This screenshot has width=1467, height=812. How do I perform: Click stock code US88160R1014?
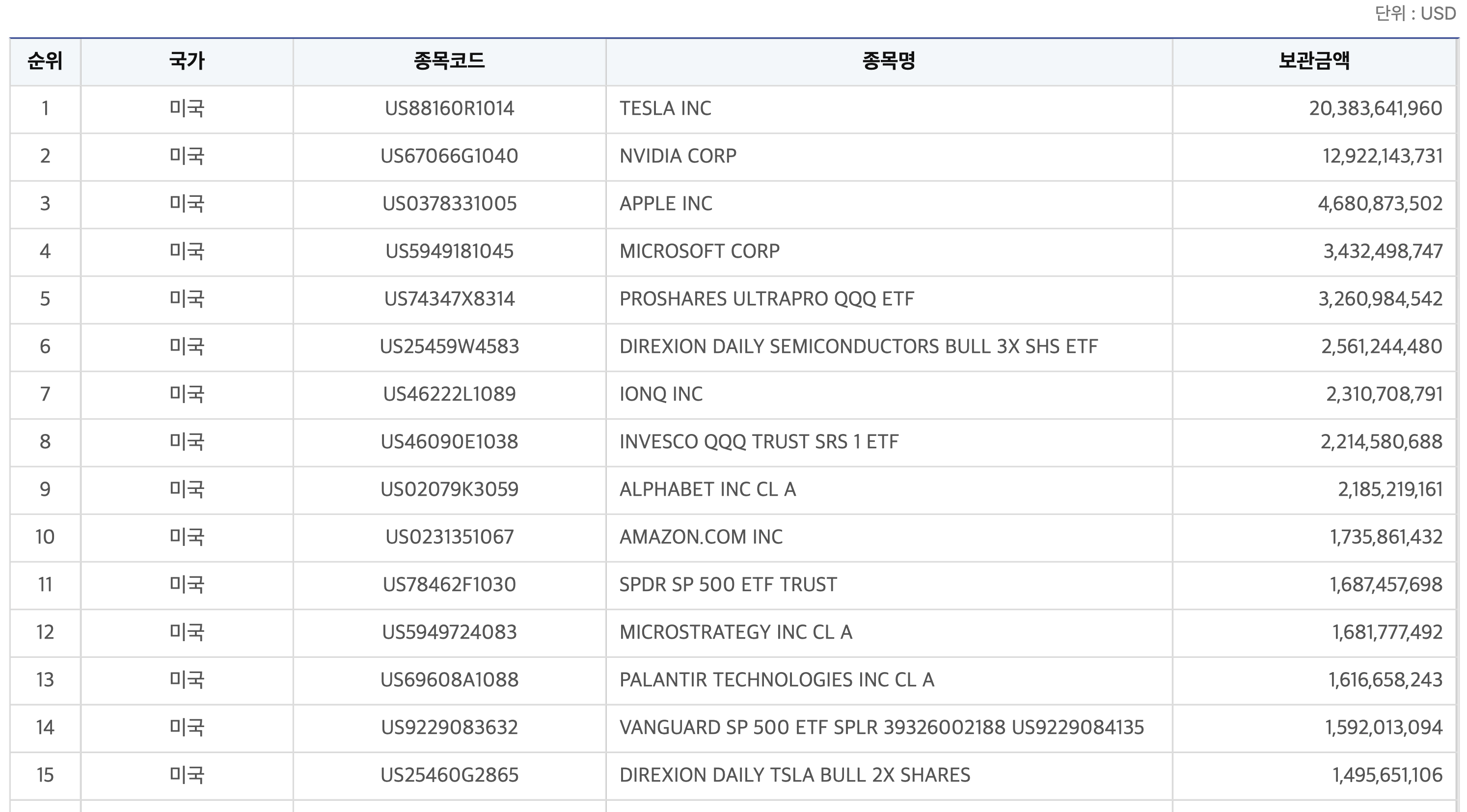coord(449,108)
